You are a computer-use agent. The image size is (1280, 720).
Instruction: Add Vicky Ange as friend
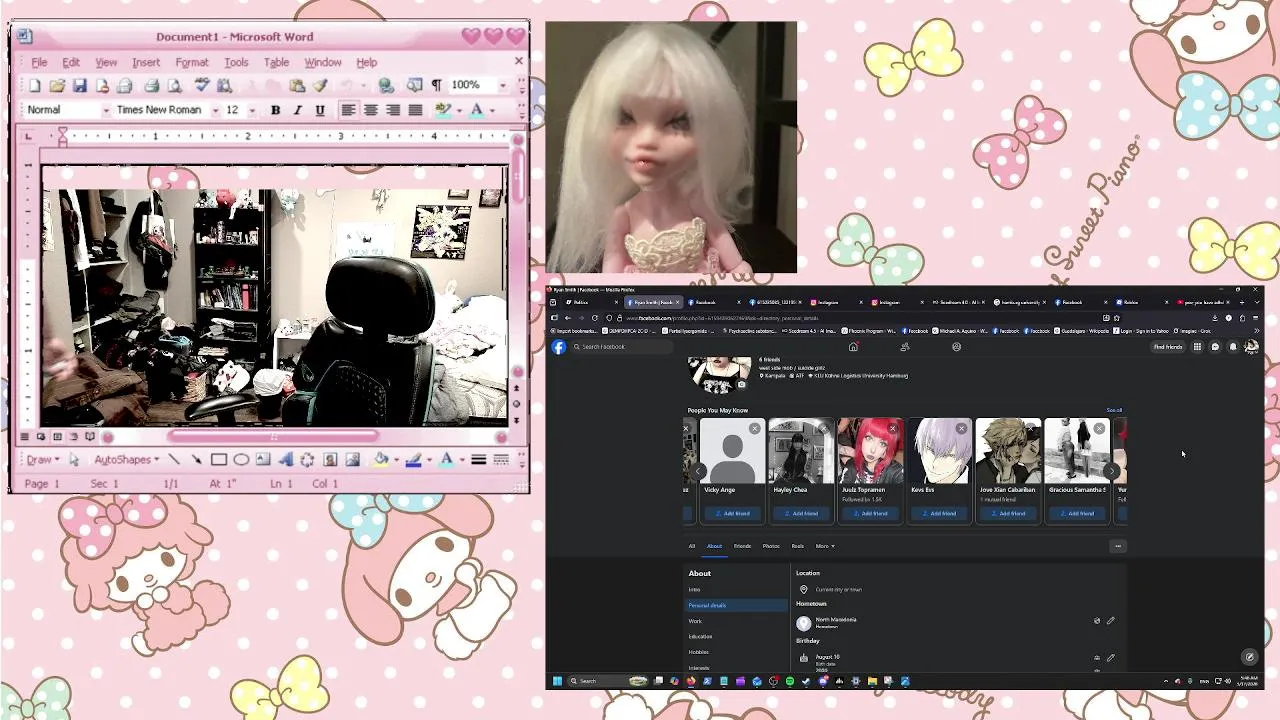point(733,513)
